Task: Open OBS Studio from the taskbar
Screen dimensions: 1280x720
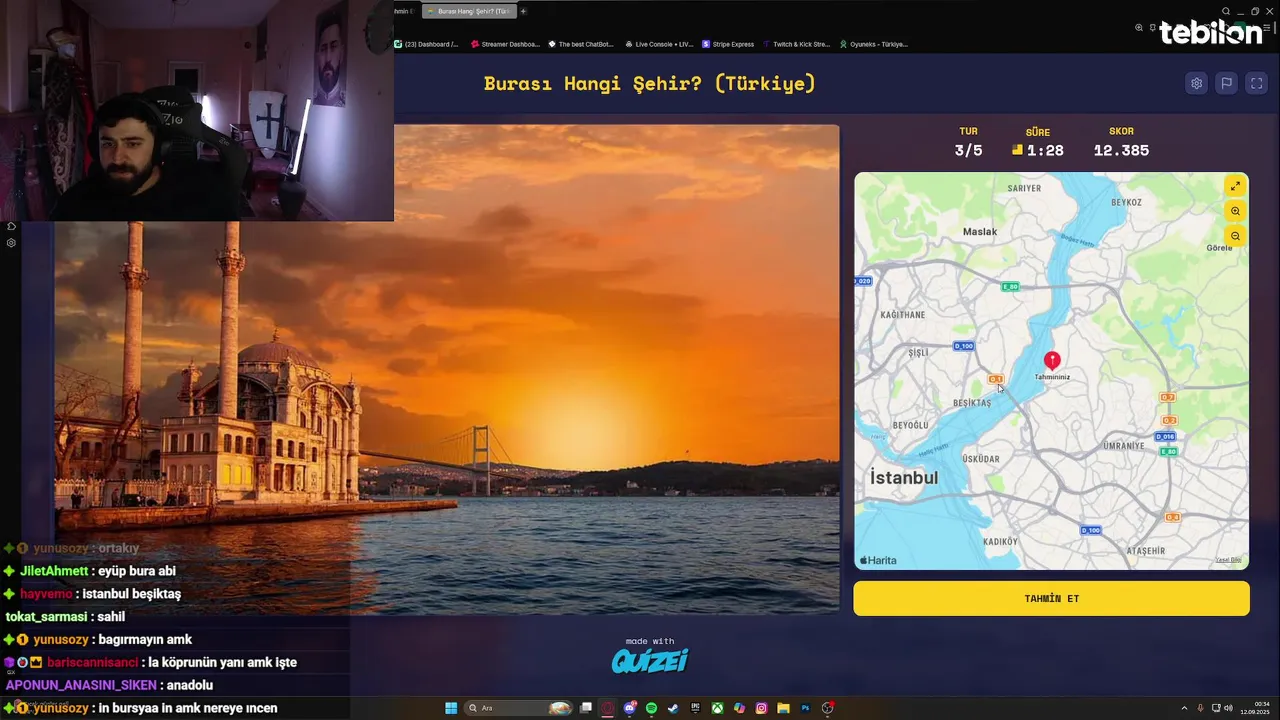Action: click(828, 708)
